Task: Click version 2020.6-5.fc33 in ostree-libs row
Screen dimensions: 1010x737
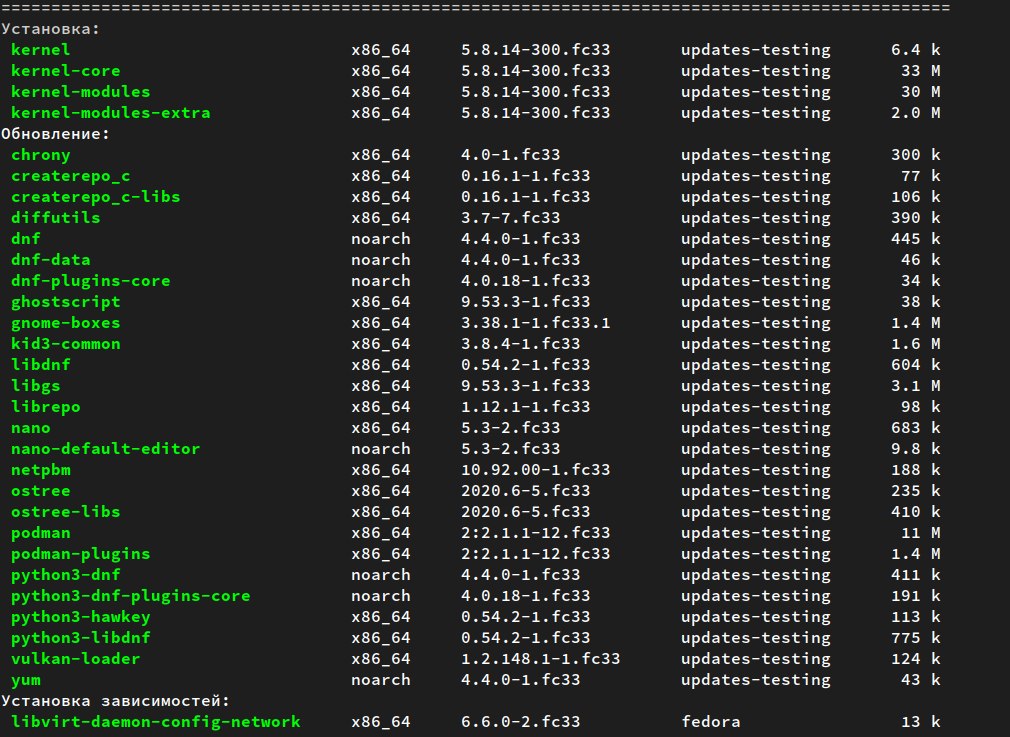Action: (526, 512)
